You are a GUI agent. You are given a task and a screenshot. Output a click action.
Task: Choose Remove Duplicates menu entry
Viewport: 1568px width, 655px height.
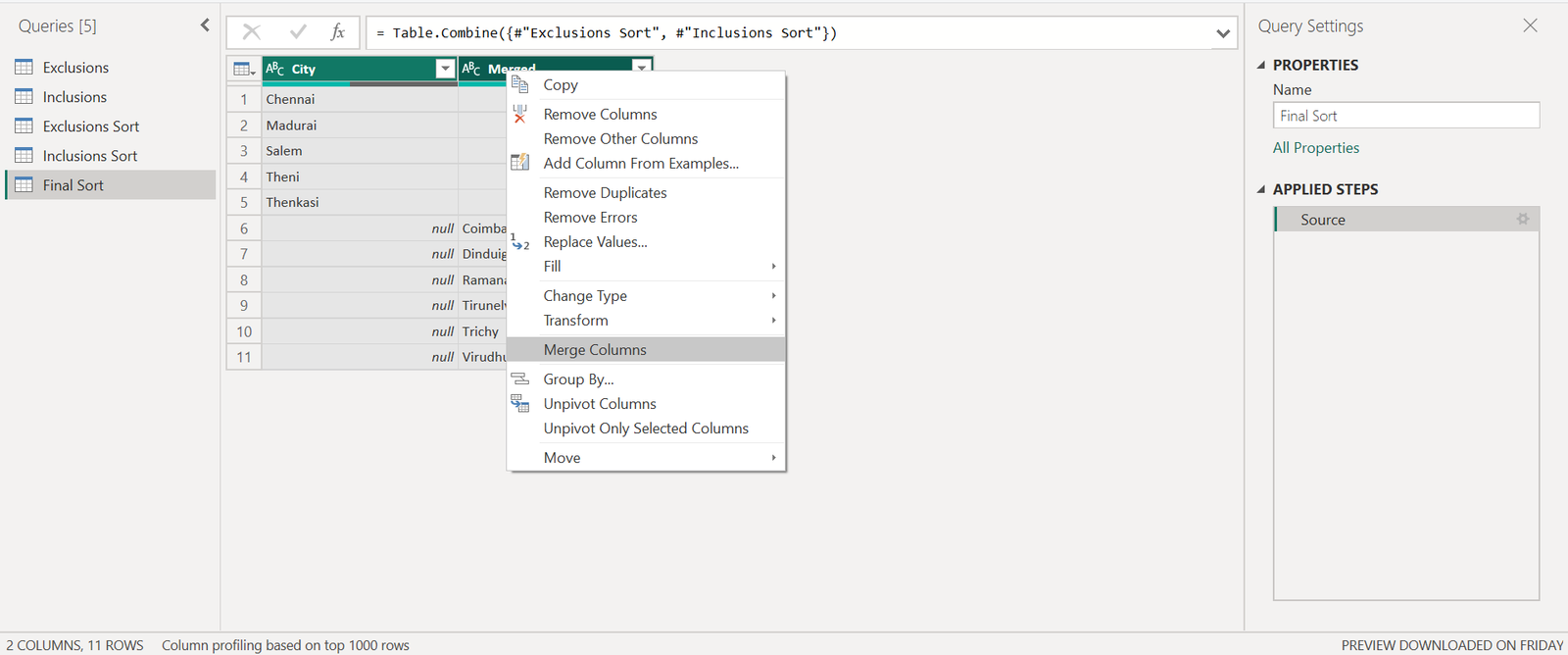click(646, 192)
